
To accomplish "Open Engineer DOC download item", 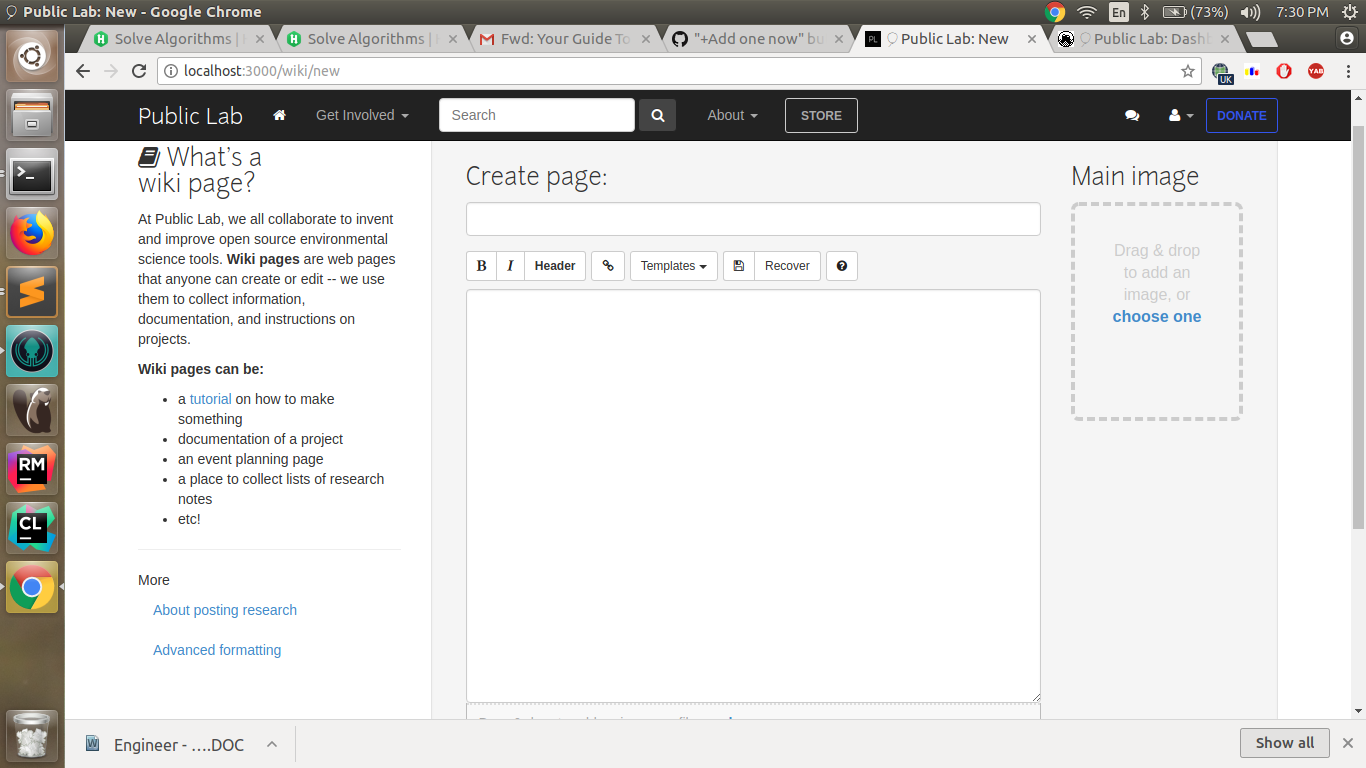I will point(168,745).
